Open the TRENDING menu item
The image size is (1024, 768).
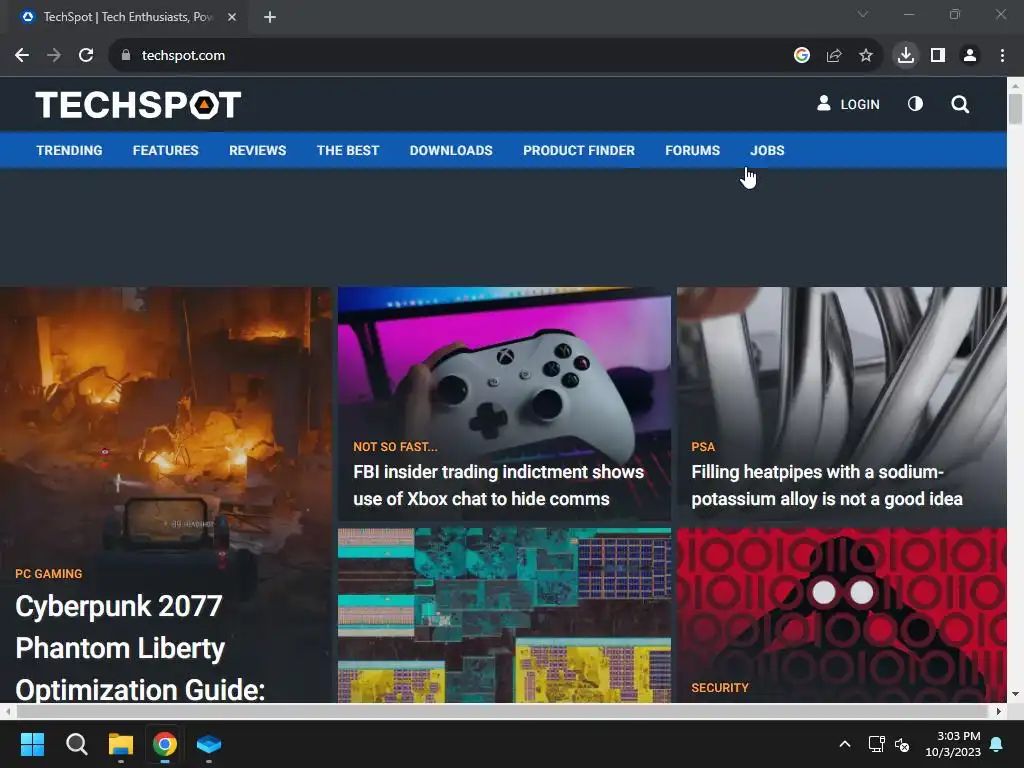coord(69,150)
